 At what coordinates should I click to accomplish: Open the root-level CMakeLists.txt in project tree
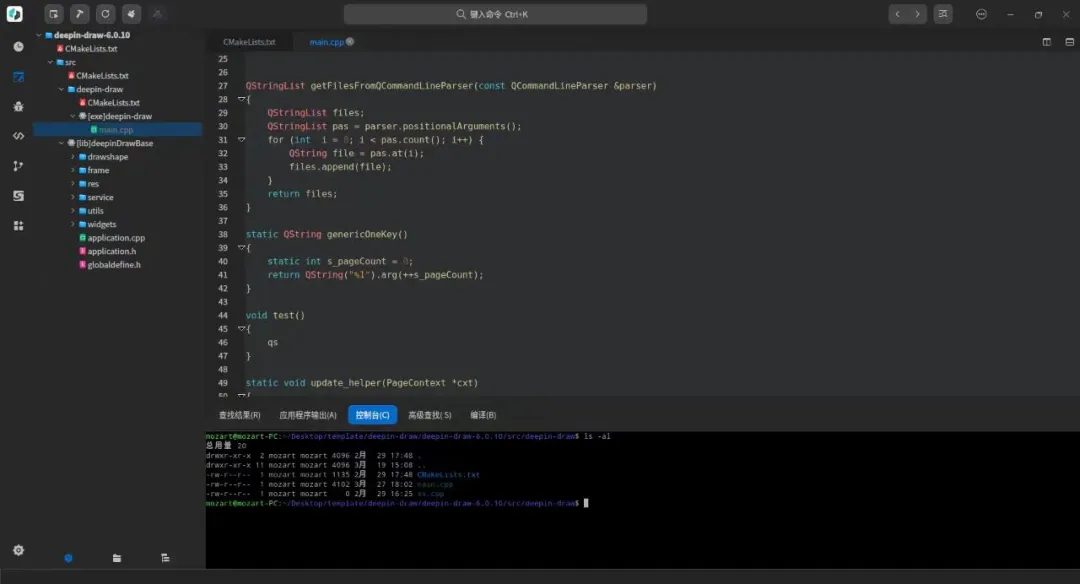click(91, 49)
